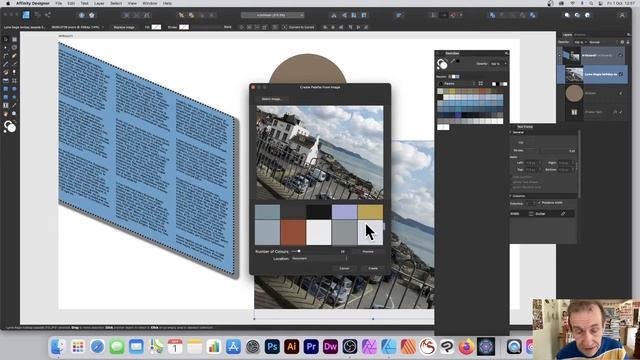Switch to the Pixel persona

click(x=38, y=15)
